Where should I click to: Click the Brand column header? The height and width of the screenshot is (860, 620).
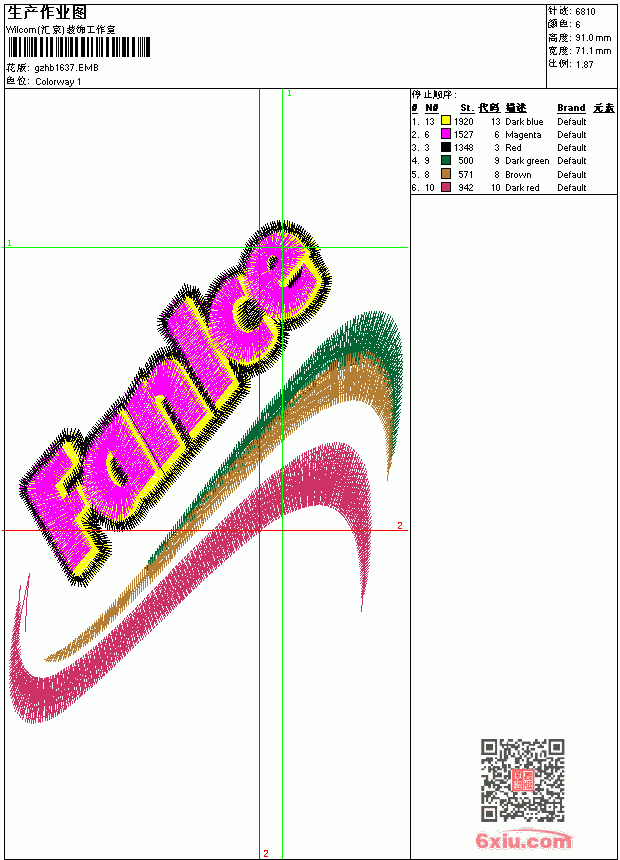coord(571,108)
